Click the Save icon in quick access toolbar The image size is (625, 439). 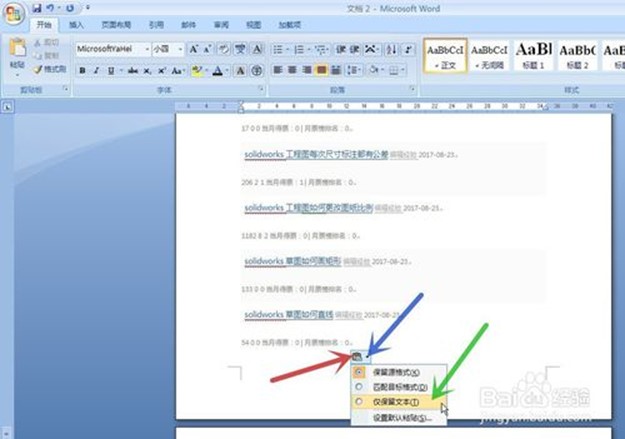tap(37, 8)
